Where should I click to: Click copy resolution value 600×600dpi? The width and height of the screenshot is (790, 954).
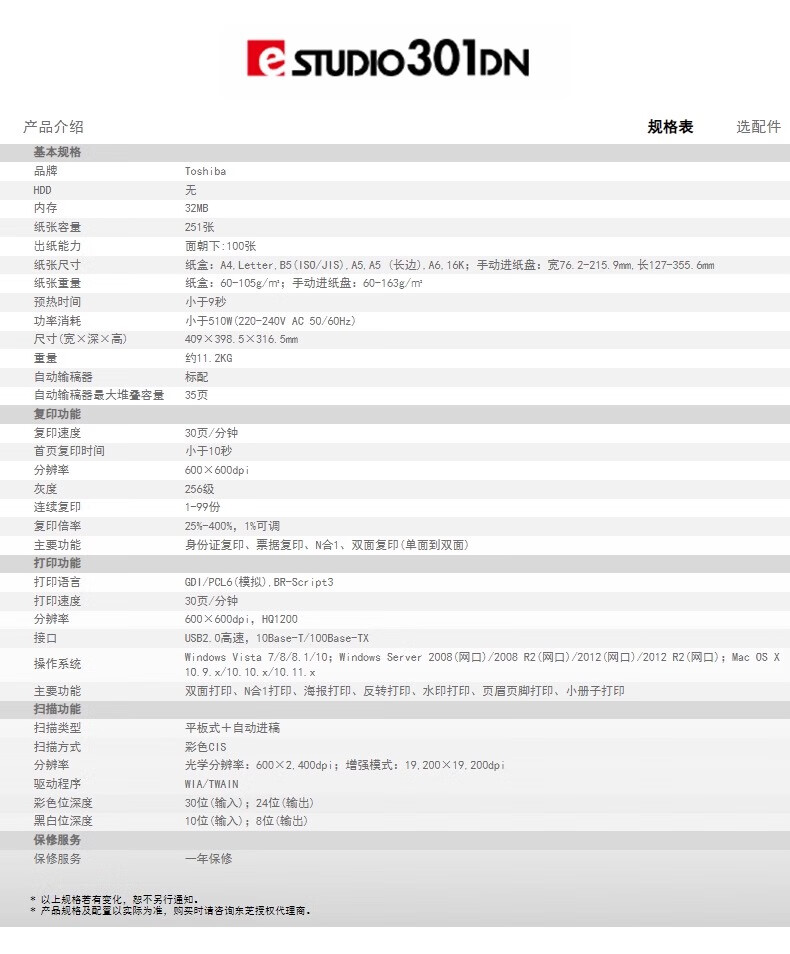pos(217,470)
